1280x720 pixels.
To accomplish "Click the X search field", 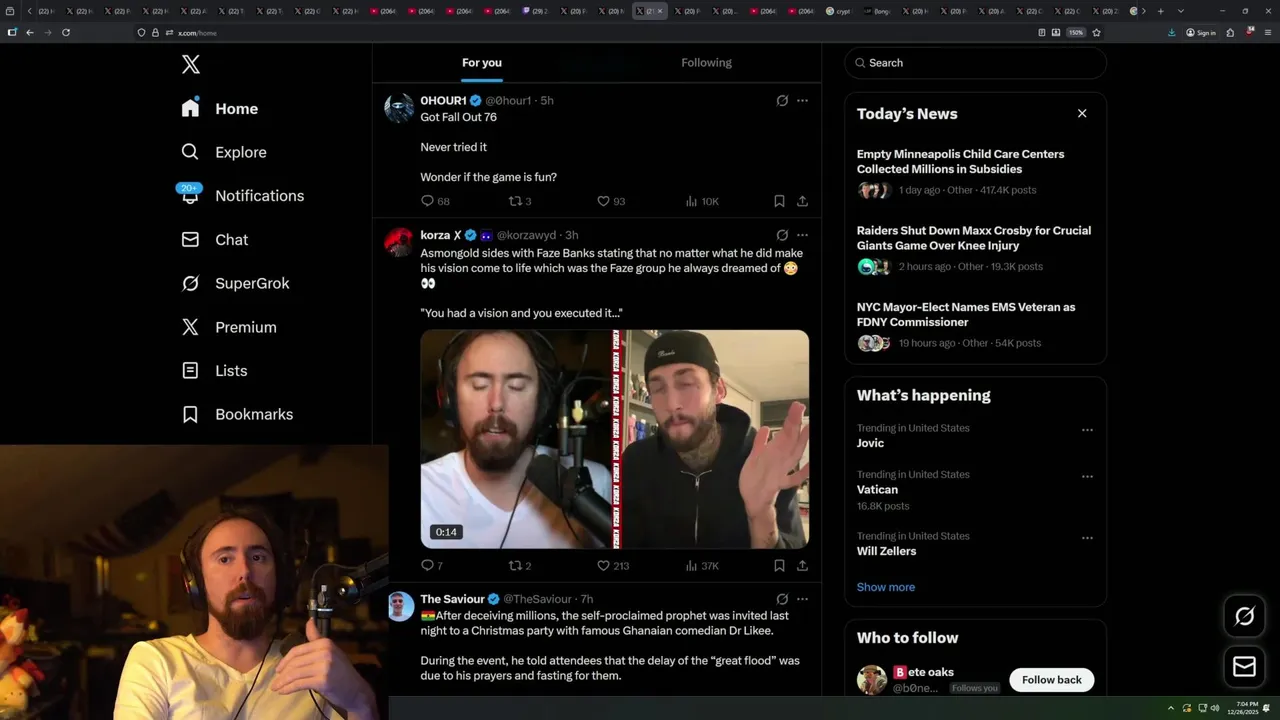I will click(x=975, y=63).
